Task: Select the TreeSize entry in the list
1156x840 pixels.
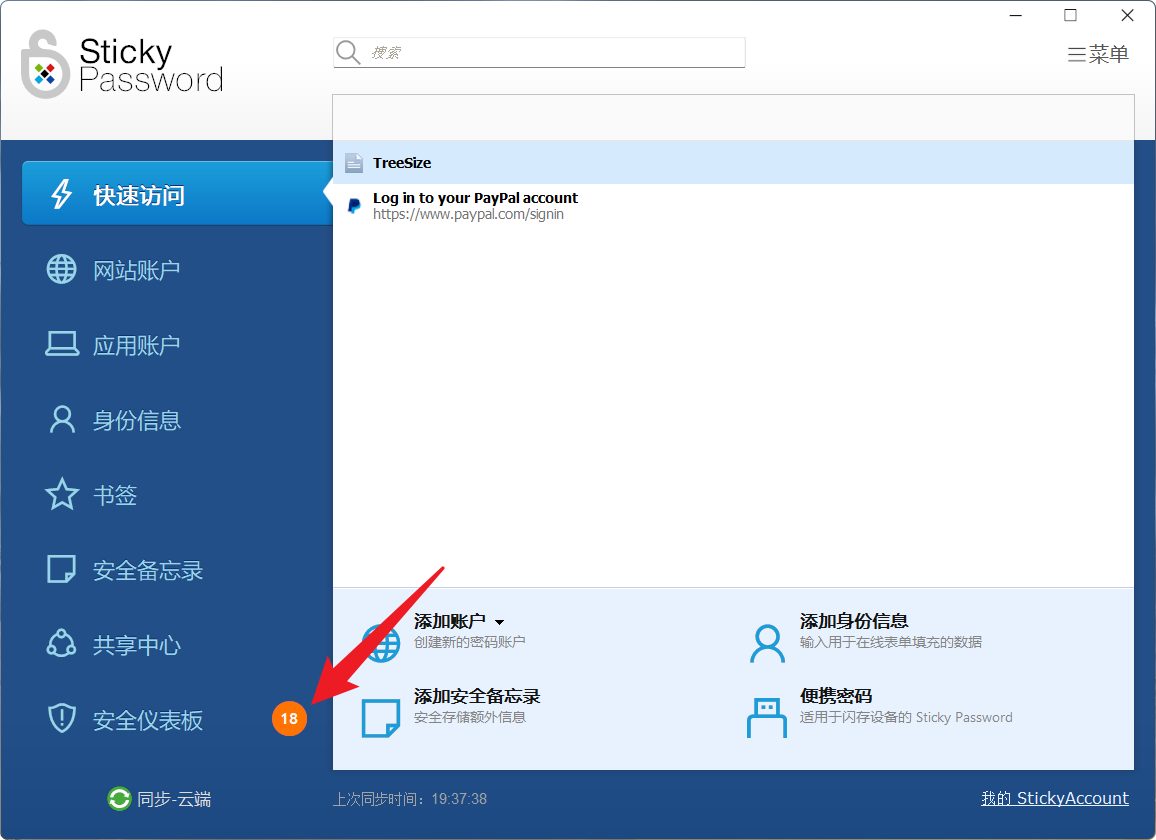Action: (733, 162)
